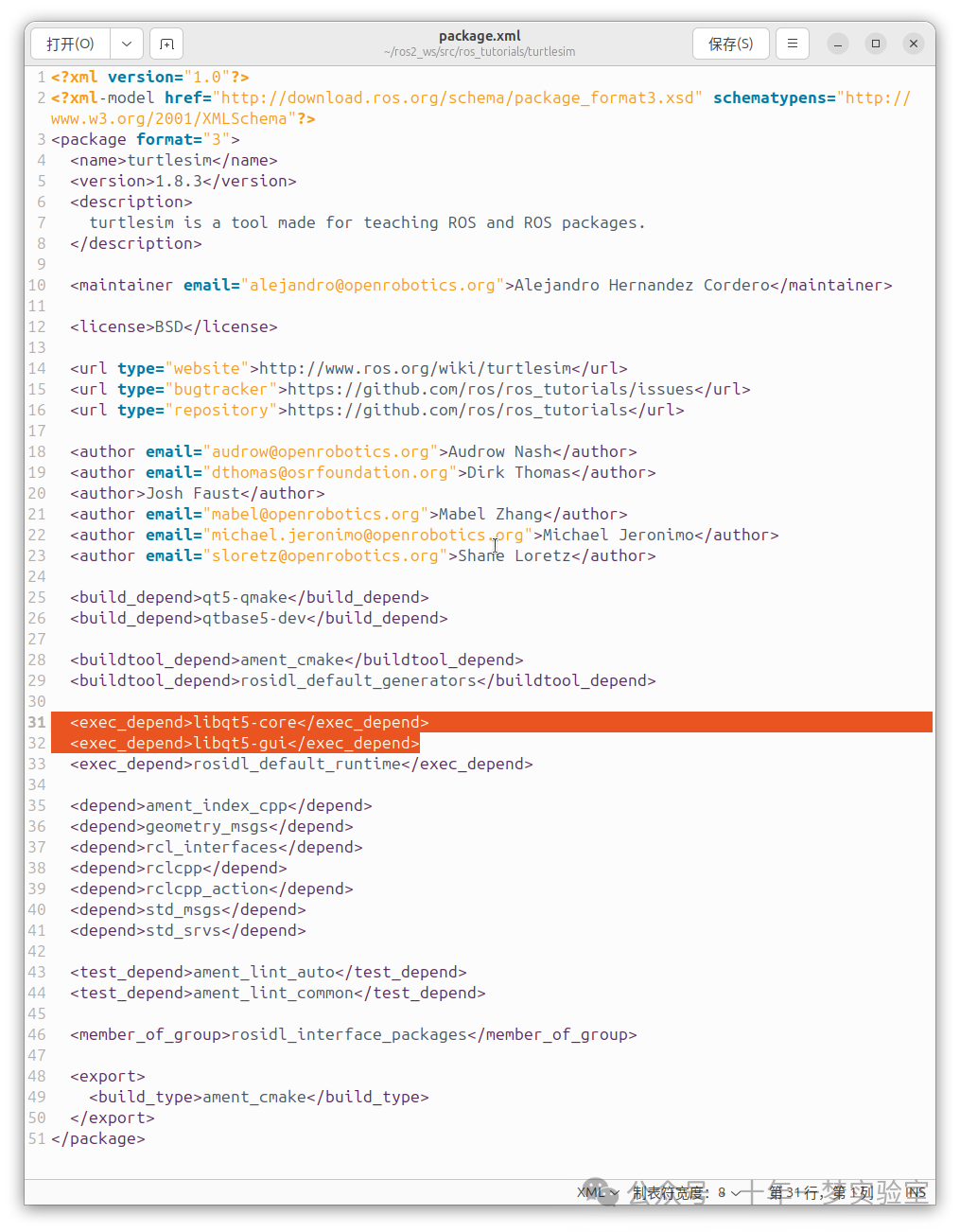Click the geometry_msgs depend line
Viewport: 960px width, 1232px height.
point(212,826)
